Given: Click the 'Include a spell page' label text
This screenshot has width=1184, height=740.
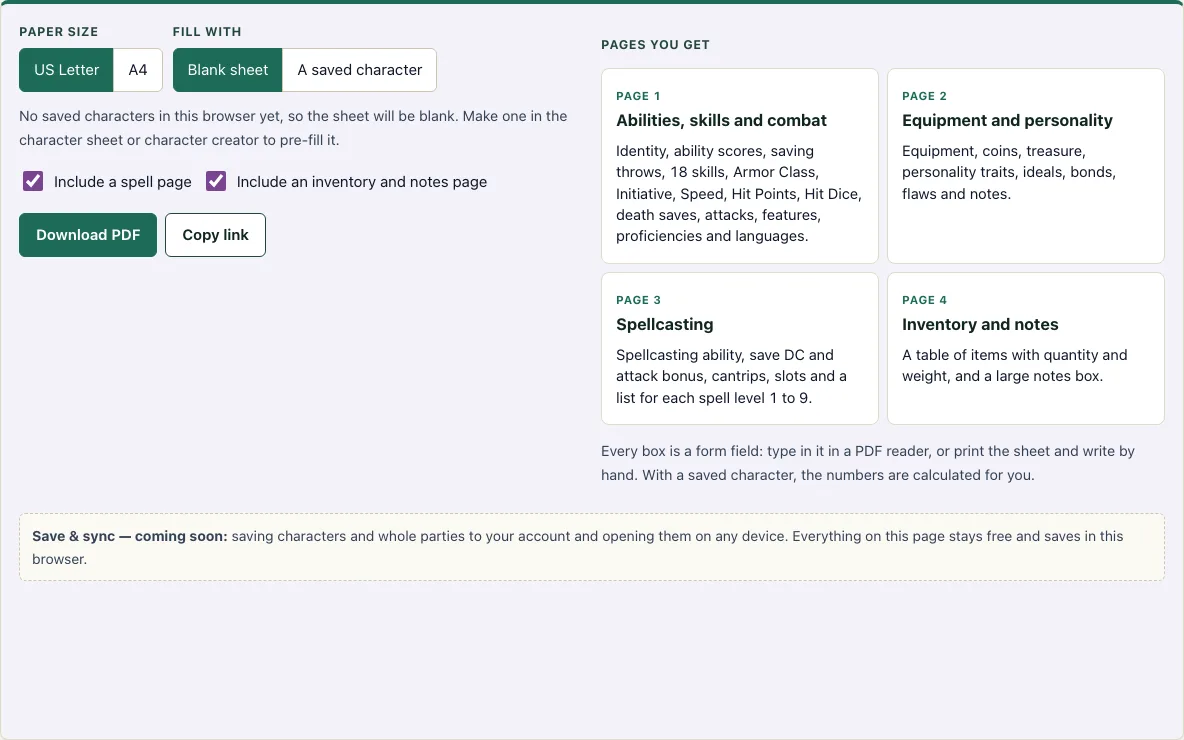Looking at the screenshot, I should (x=122, y=182).
